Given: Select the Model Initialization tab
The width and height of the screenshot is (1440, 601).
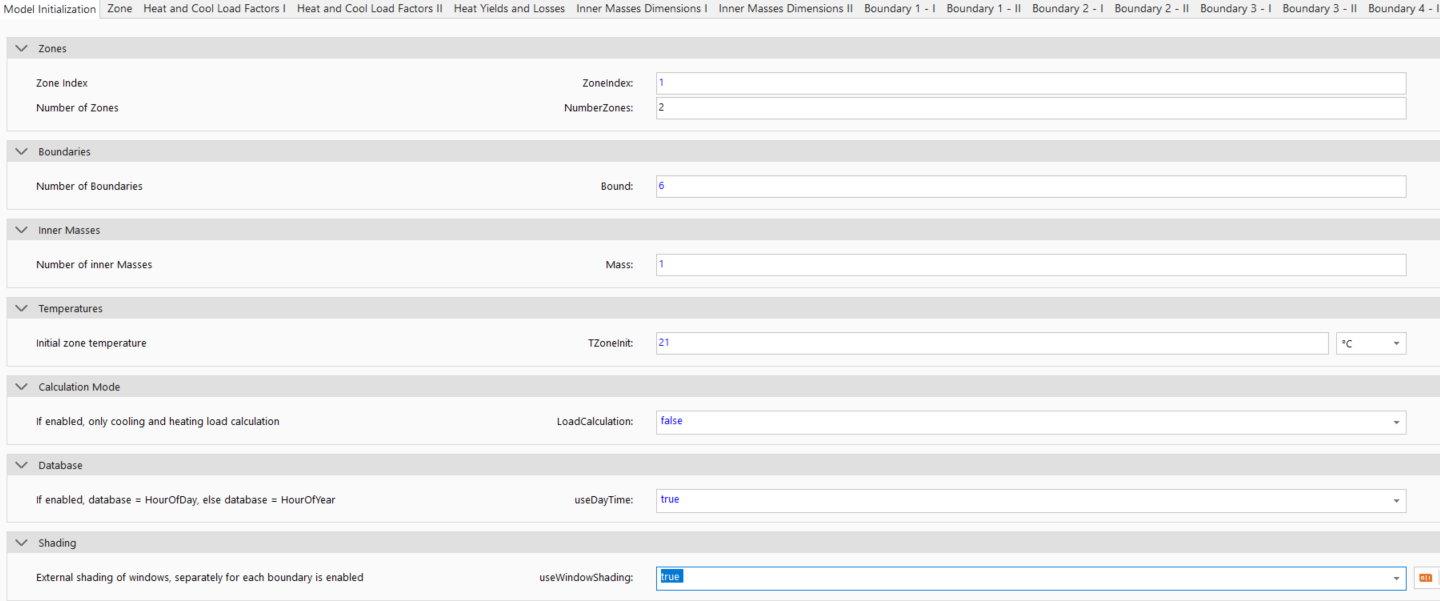Looking at the screenshot, I should pyautogui.click(x=51, y=9).
